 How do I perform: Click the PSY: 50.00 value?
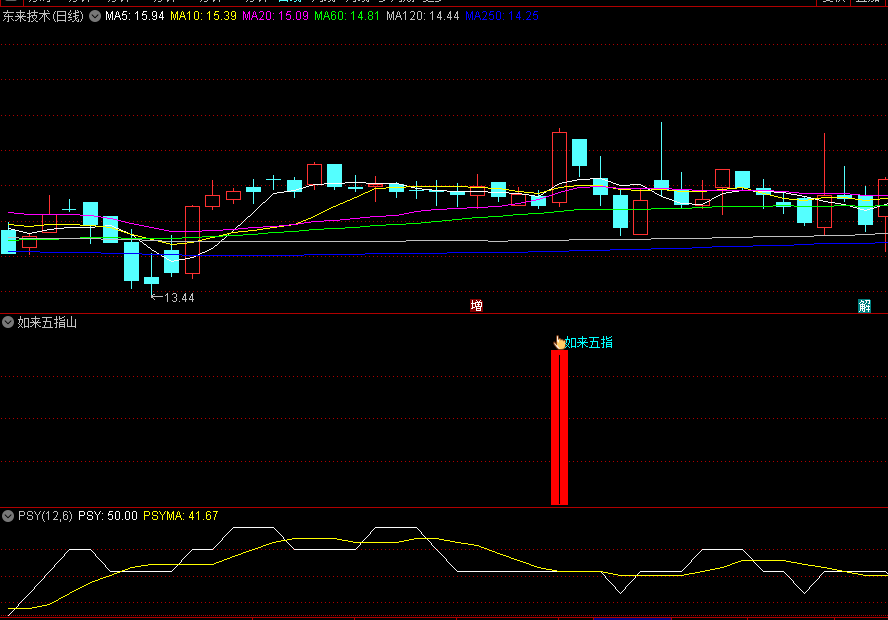tap(108, 516)
